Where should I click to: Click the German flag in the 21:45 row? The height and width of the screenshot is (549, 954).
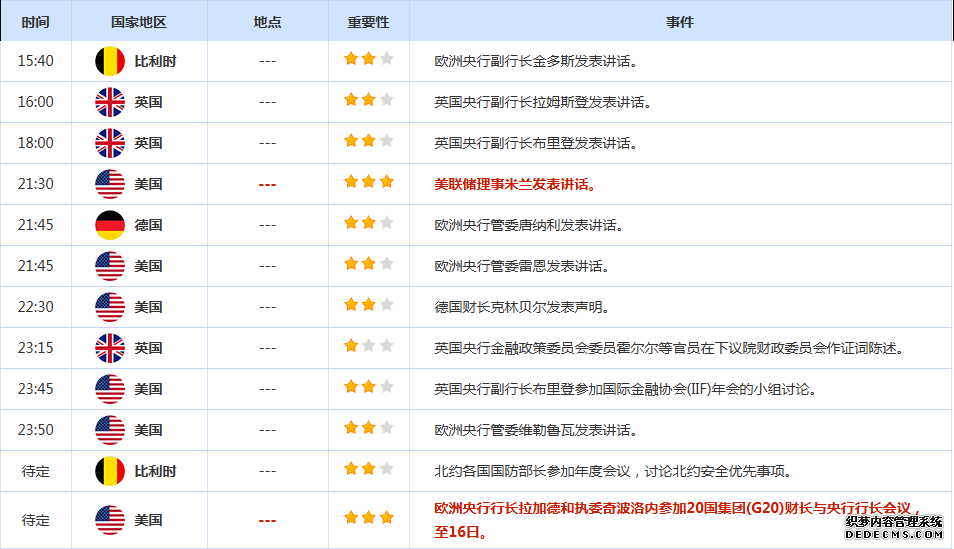109,225
